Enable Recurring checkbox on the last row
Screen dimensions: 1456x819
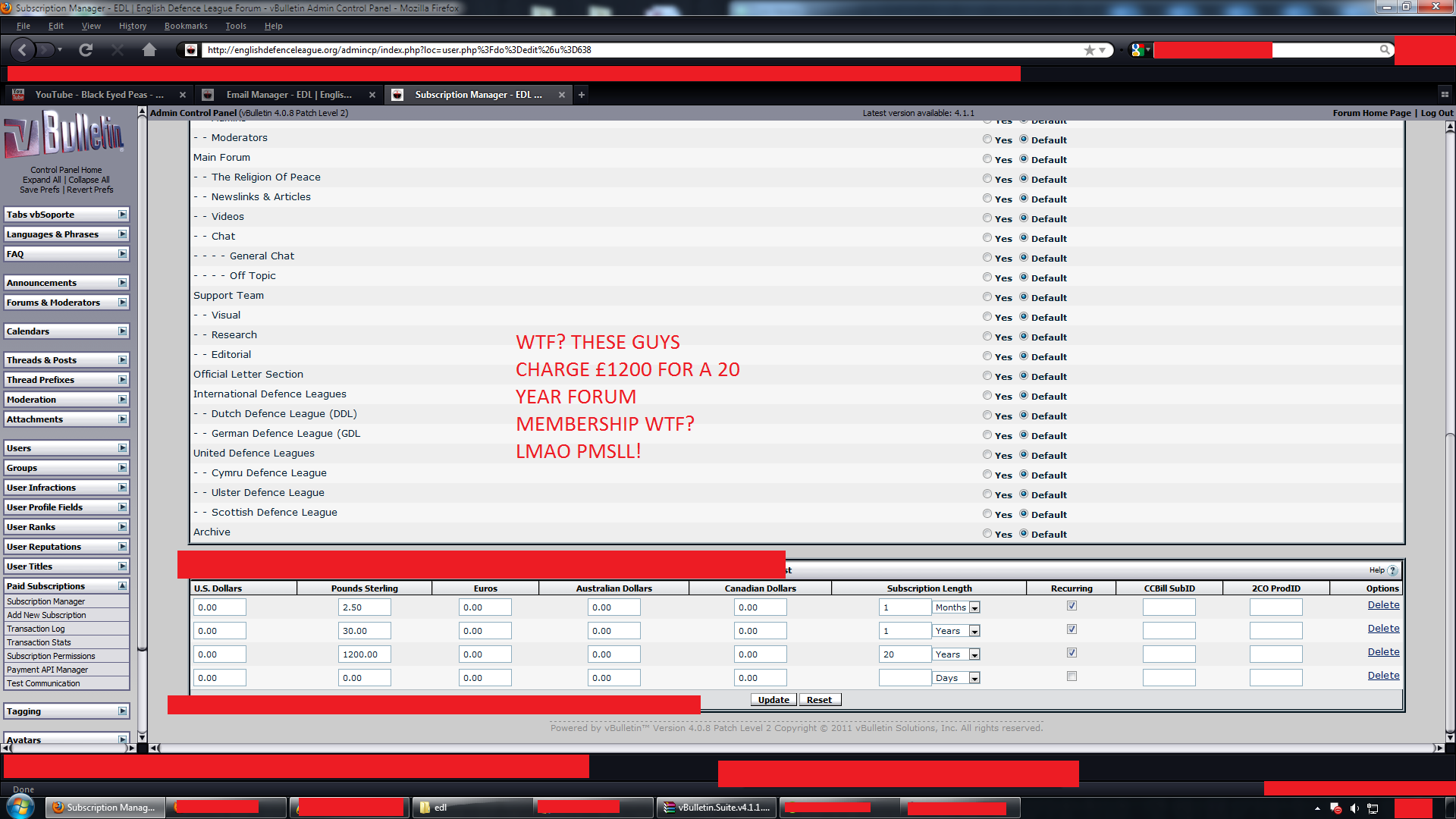click(1072, 676)
